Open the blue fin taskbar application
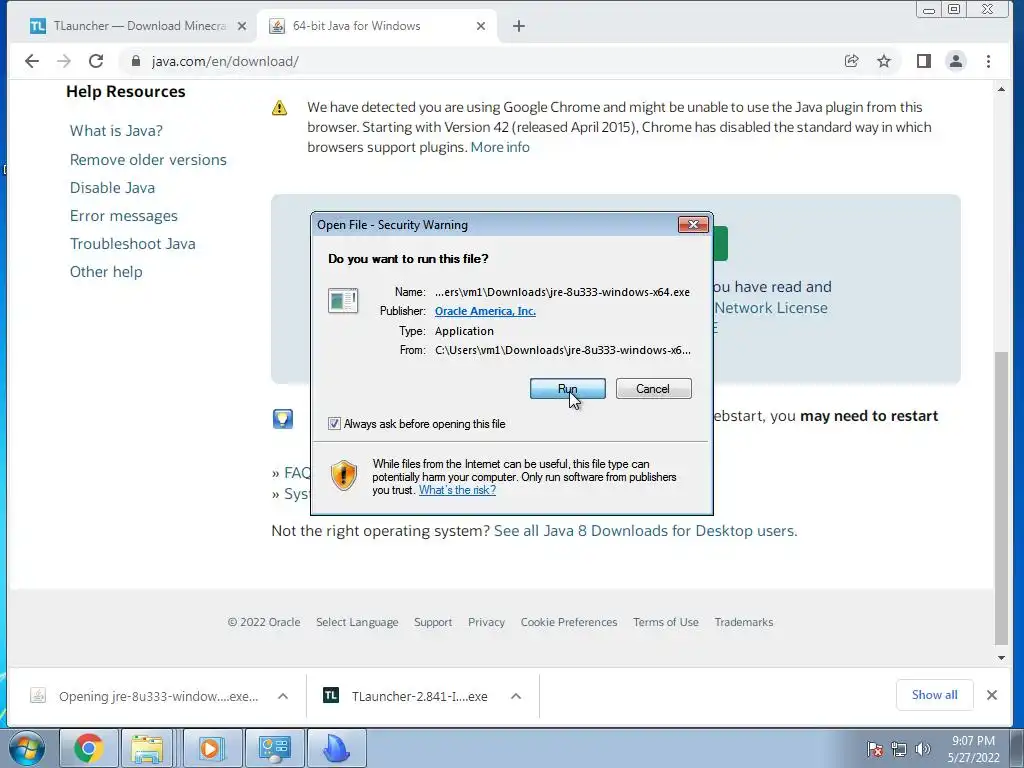The width and height of the screenshot is (1024, 768). click(337, 748)
